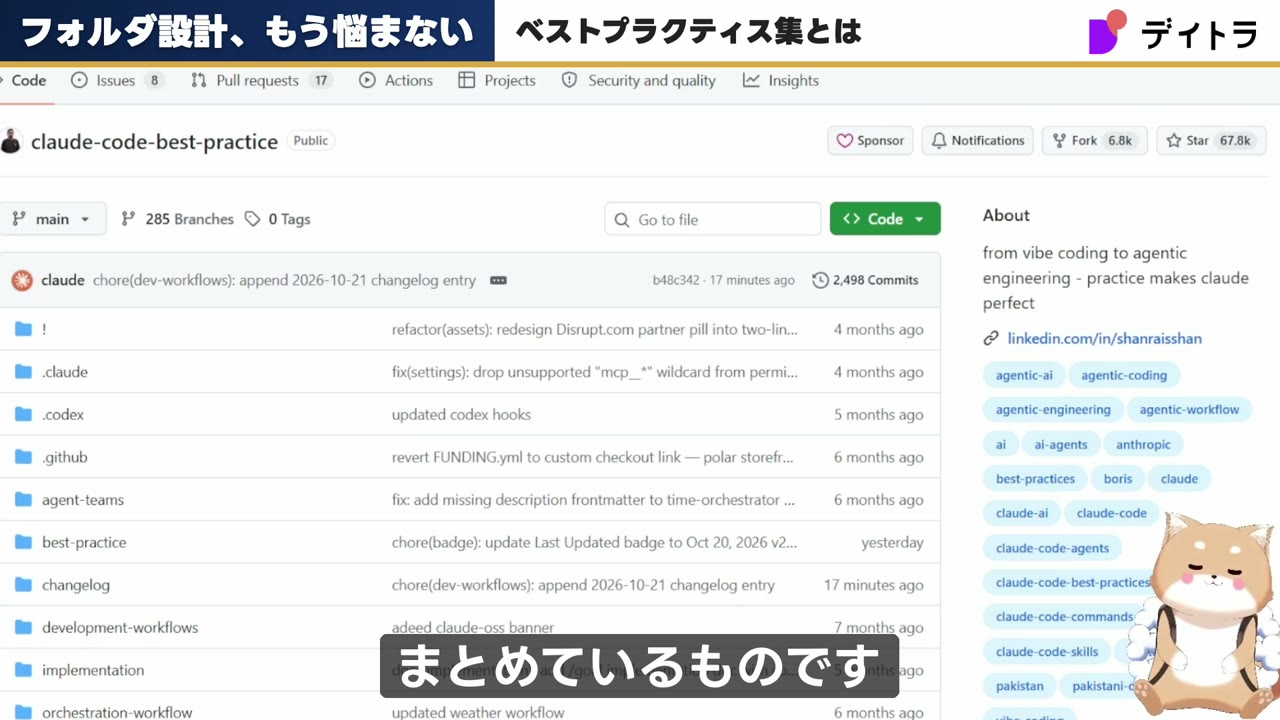Image resolution: width=1280 pixels, height=720 pixels.
Task: Open the repository owner avatar
Action: (11, 141)
